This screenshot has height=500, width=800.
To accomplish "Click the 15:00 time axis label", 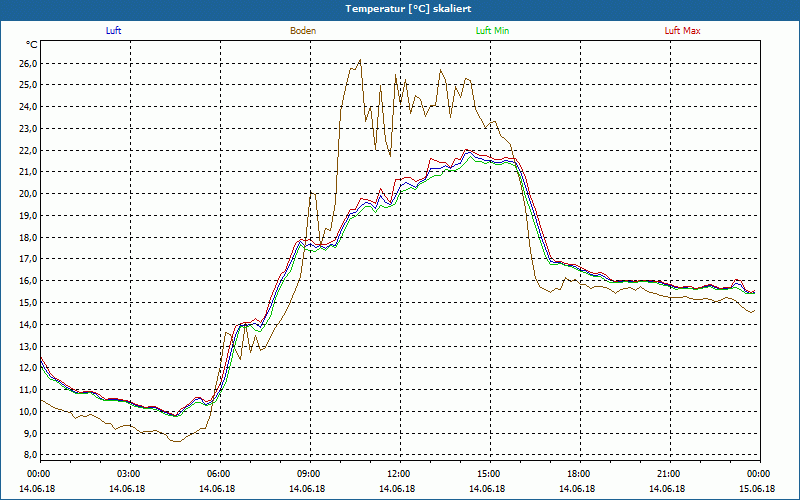I will [x=490, y=474].
